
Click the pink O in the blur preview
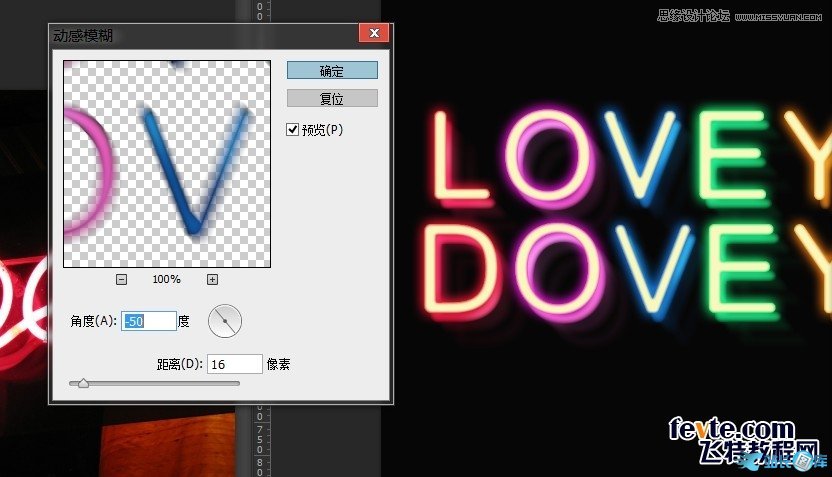(x=85, y=170)
